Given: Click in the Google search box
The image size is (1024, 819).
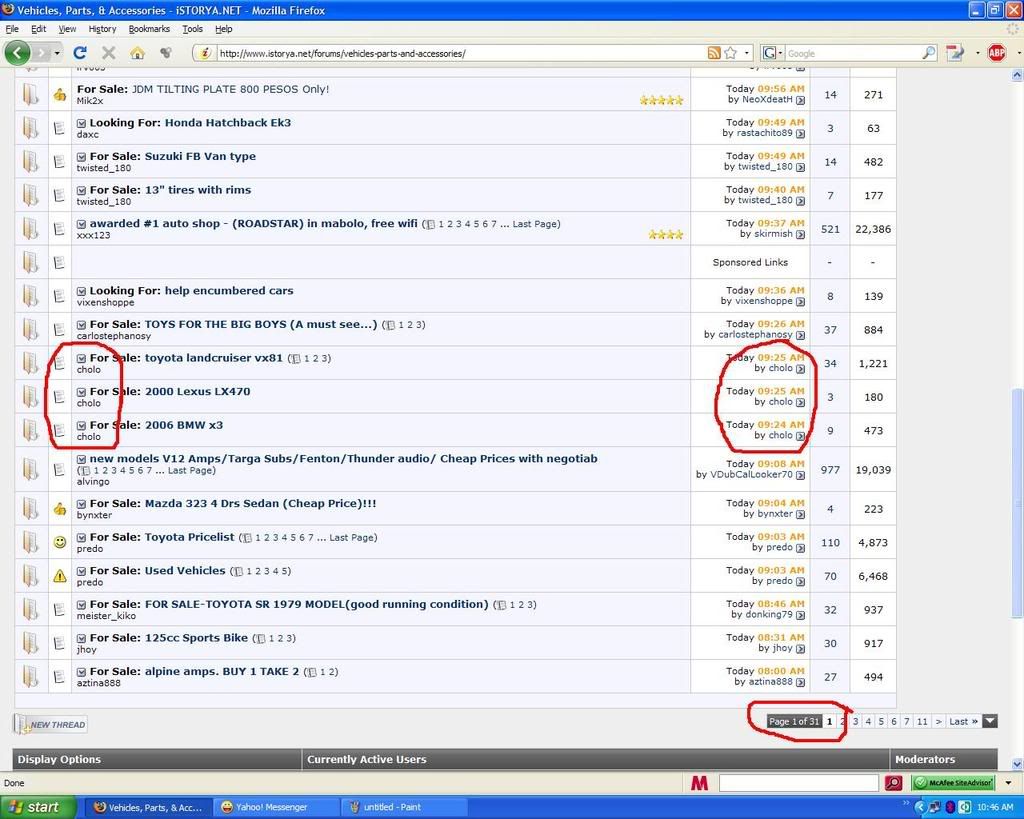Looking at the screenshot, I should tap(852, 53).
